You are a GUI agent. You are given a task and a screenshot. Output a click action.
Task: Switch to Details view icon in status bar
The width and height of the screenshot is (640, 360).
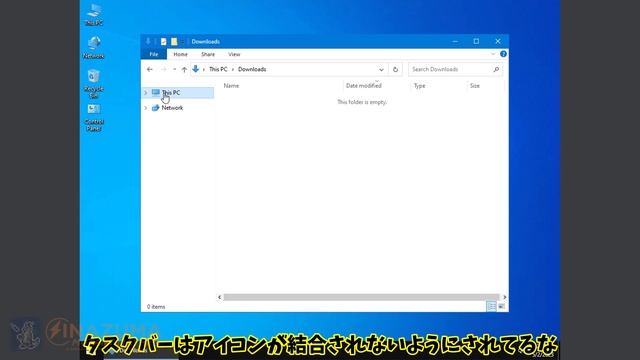pos(491,307)
